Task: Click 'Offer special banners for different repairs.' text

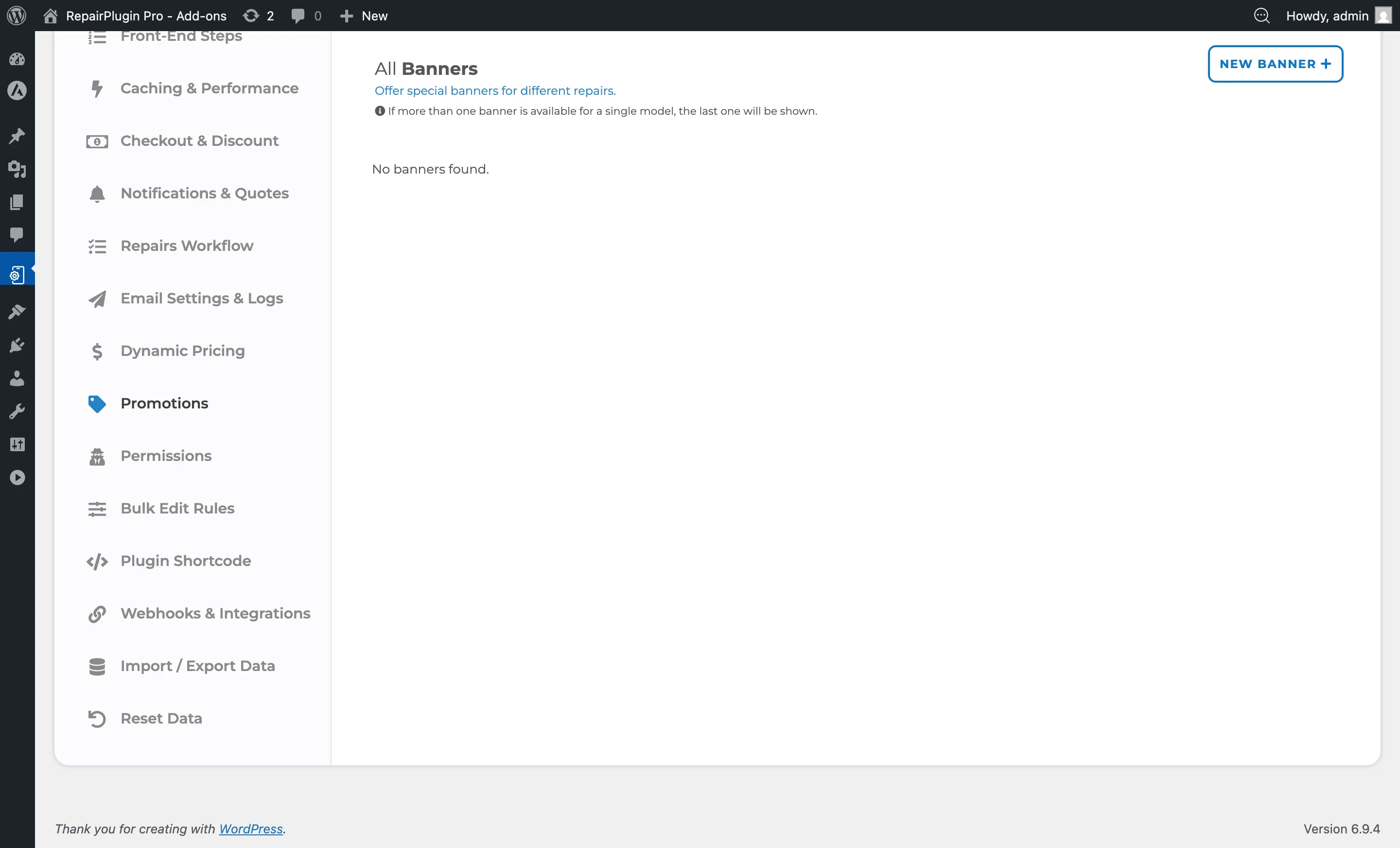Action: coord(495,90)
